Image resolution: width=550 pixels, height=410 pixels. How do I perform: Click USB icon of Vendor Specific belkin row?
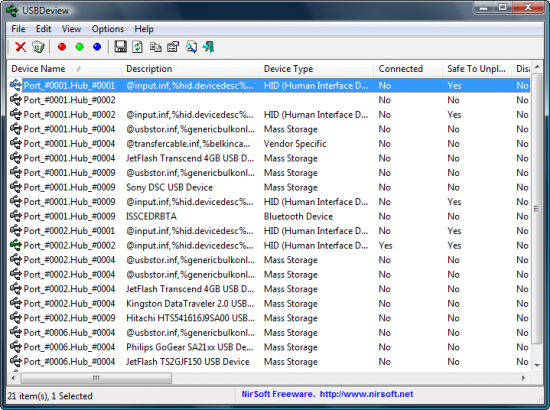[16, 143]
